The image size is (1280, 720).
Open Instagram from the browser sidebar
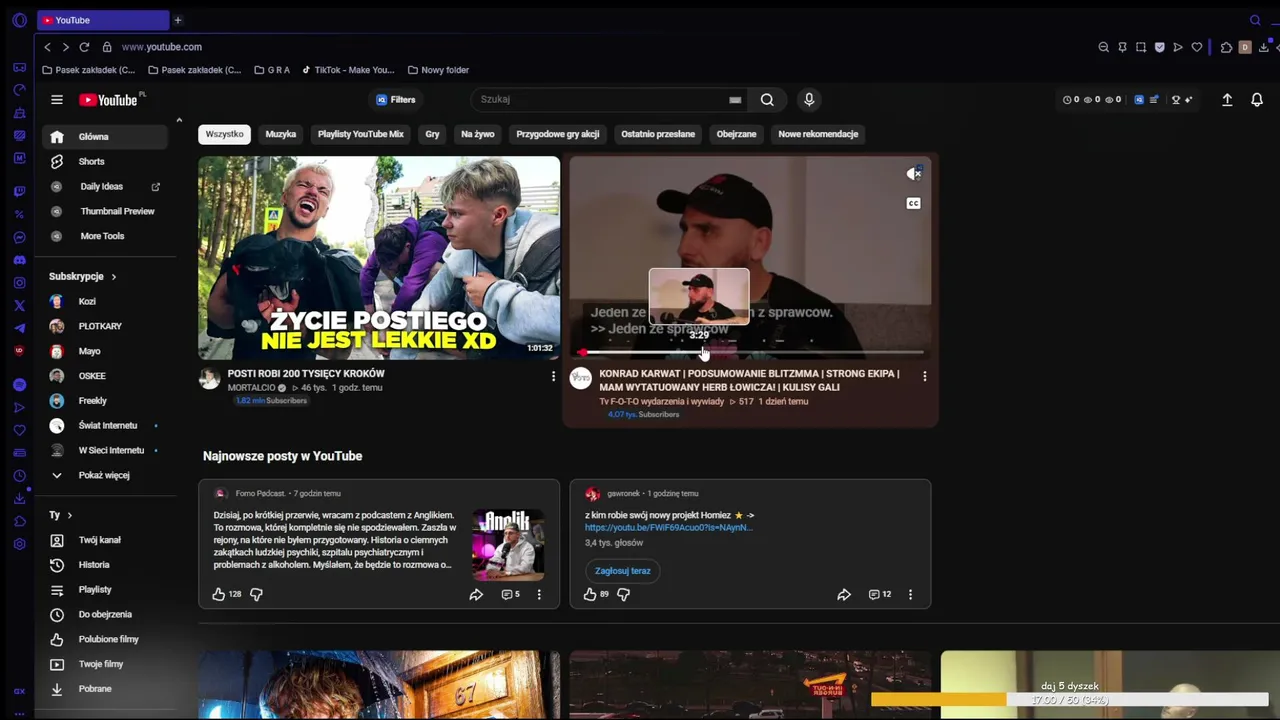pos(19,283)
